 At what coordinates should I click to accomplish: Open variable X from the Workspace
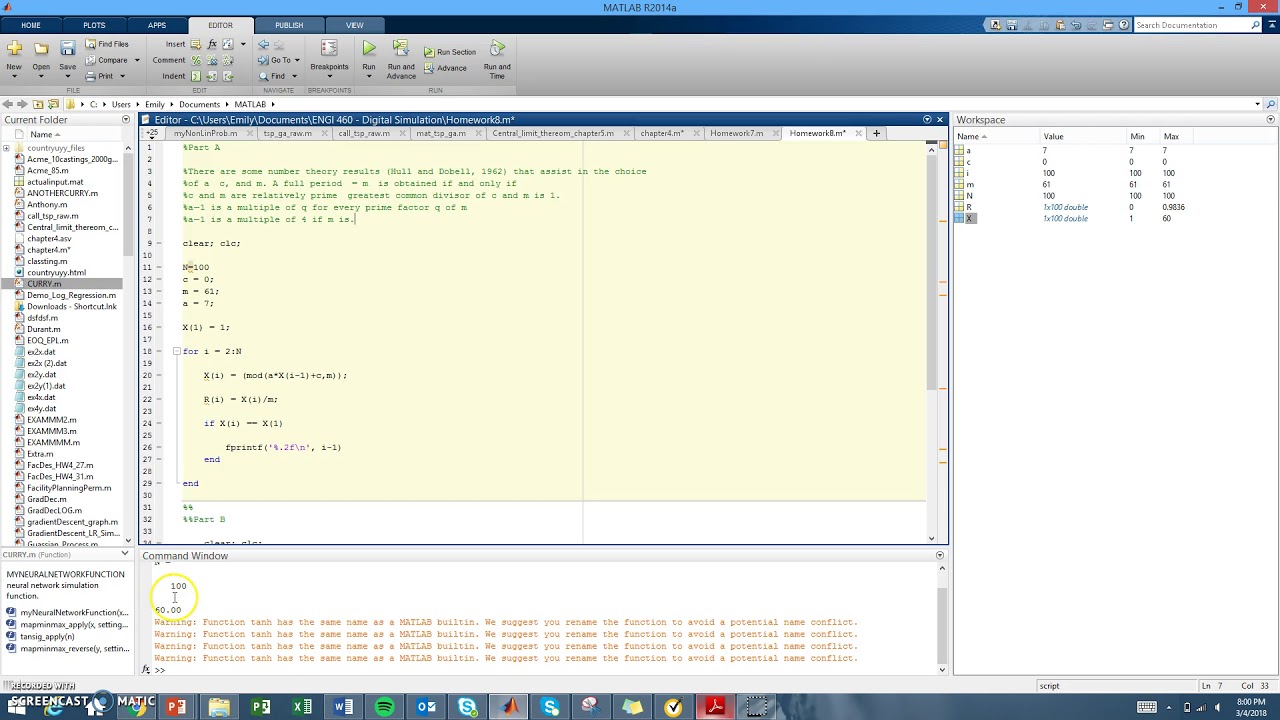tap(969, 219)
